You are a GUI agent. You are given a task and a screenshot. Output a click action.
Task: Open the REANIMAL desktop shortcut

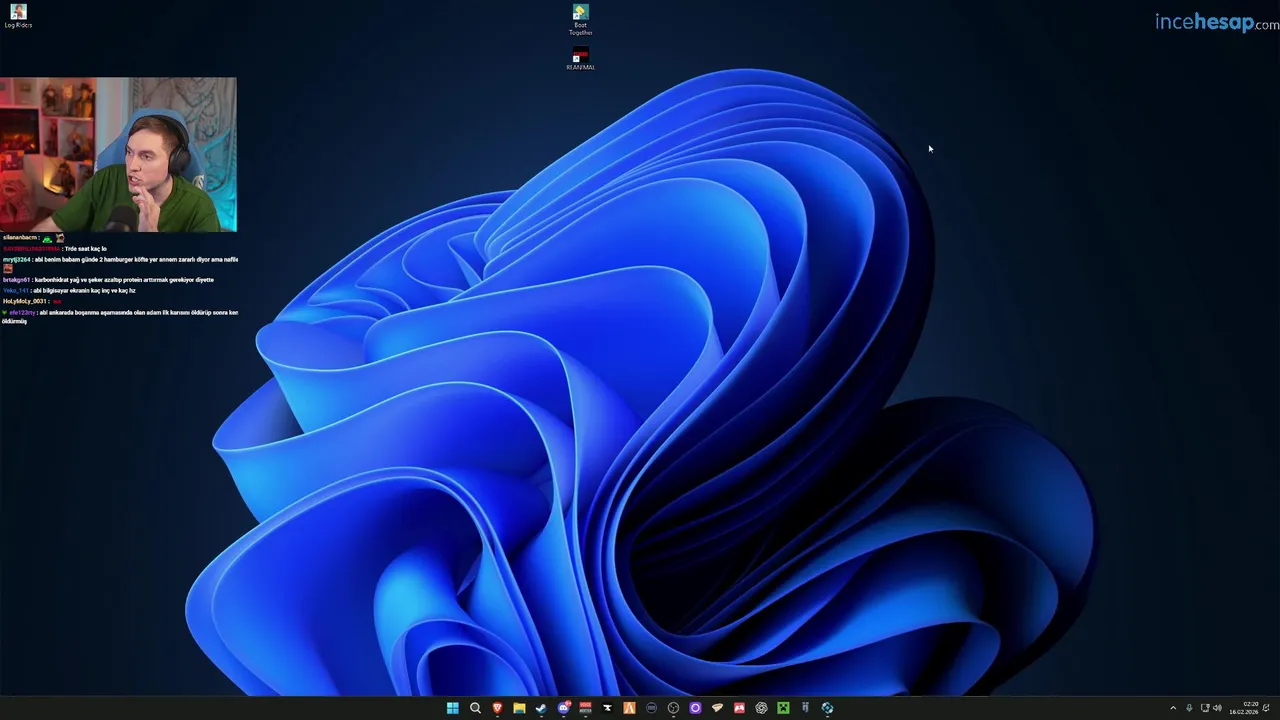click(x=580, y=58)
